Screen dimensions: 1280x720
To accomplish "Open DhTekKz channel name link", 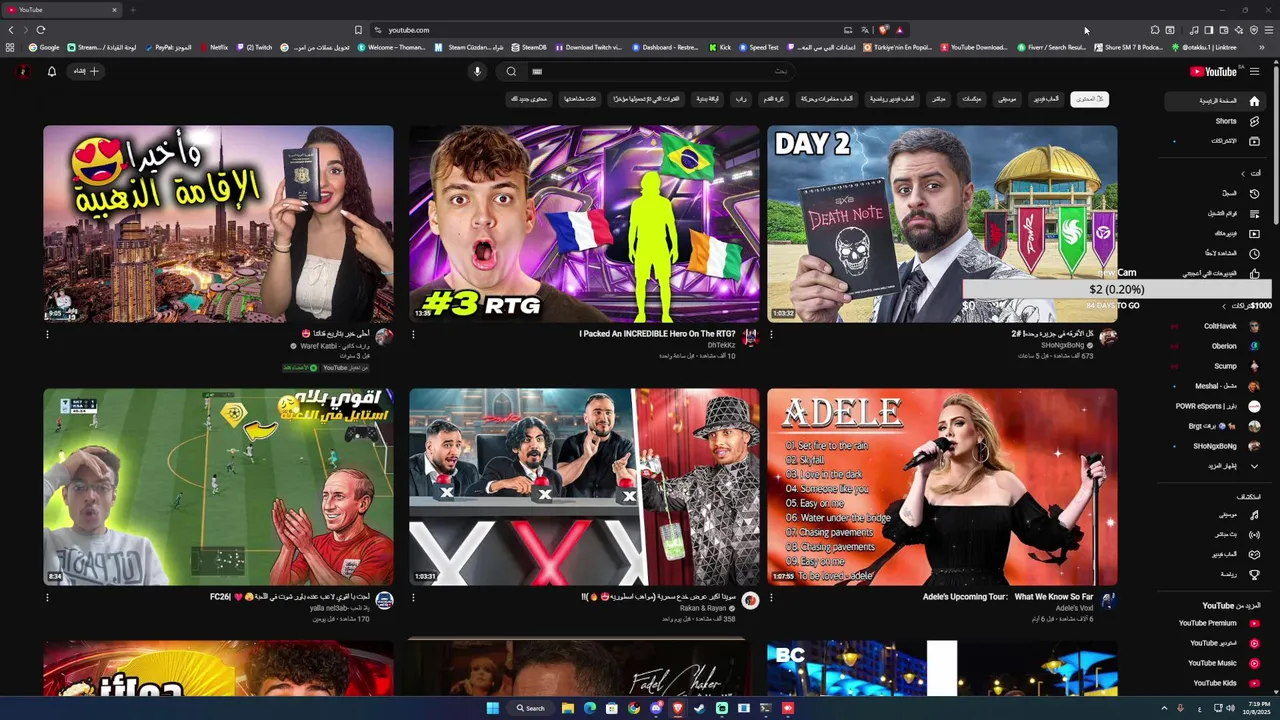I will 721,345.
